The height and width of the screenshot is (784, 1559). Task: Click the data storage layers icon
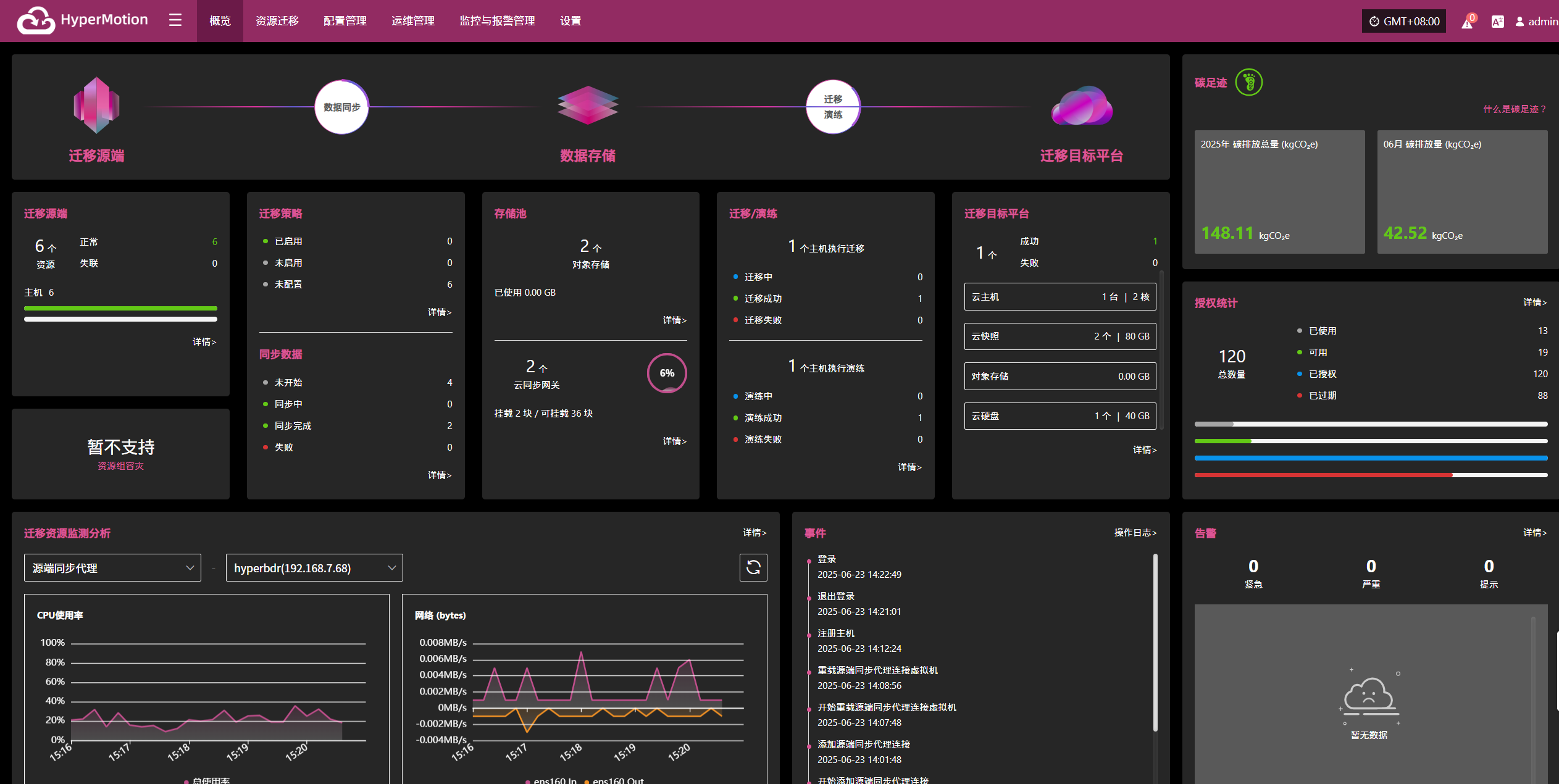coord(588,105)
